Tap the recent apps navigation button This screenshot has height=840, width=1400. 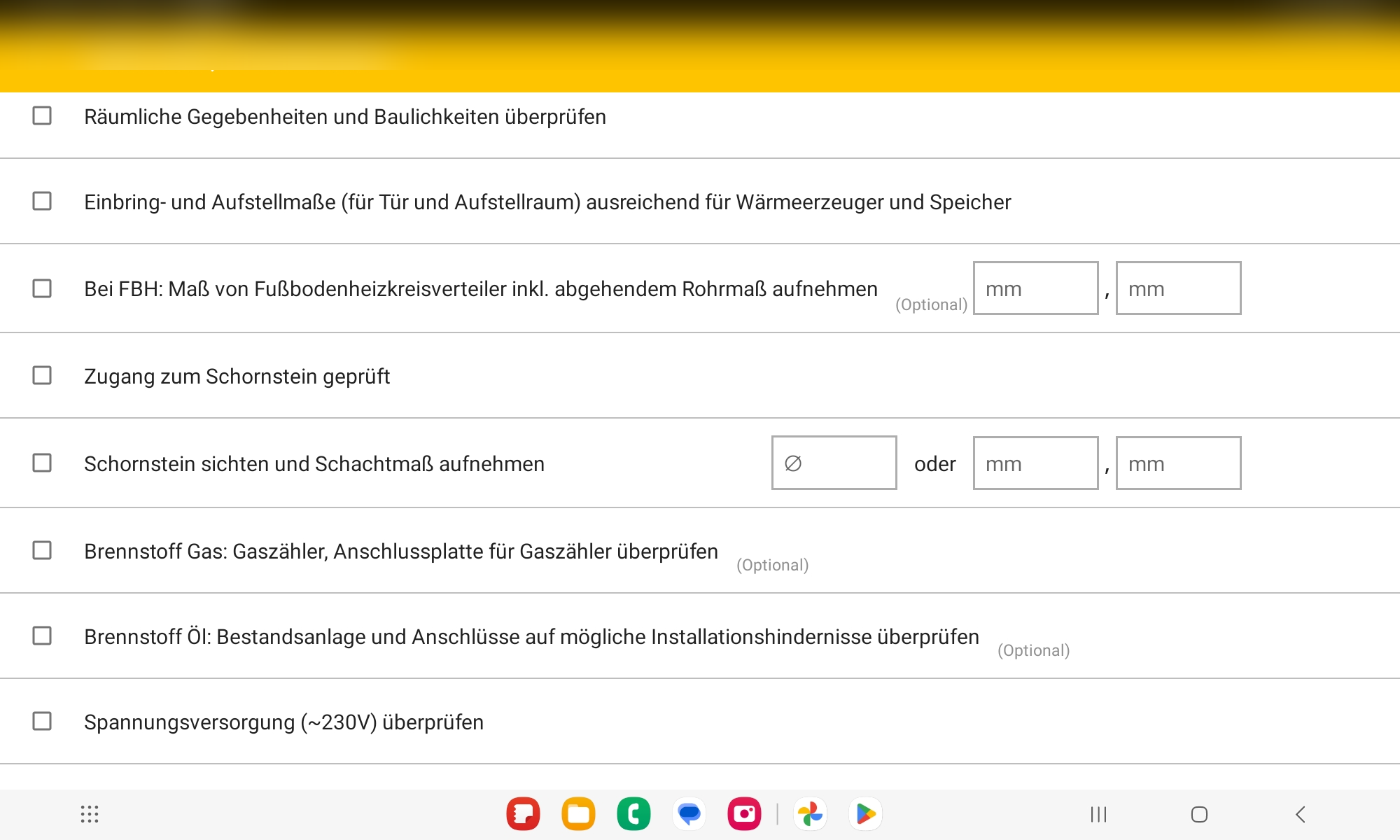pos(1098,814)
